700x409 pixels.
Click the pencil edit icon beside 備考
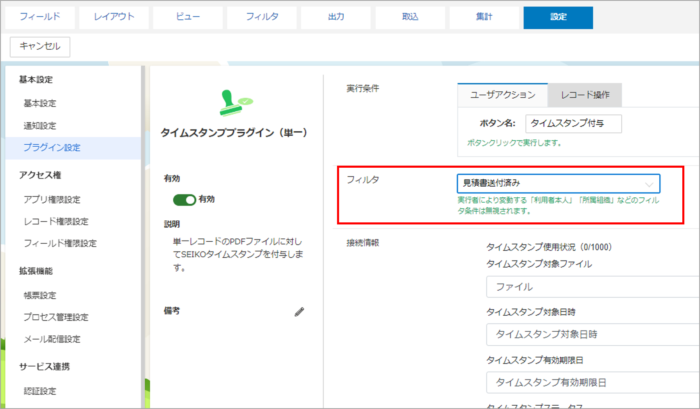pyautogui.click(x=299, y=312)
